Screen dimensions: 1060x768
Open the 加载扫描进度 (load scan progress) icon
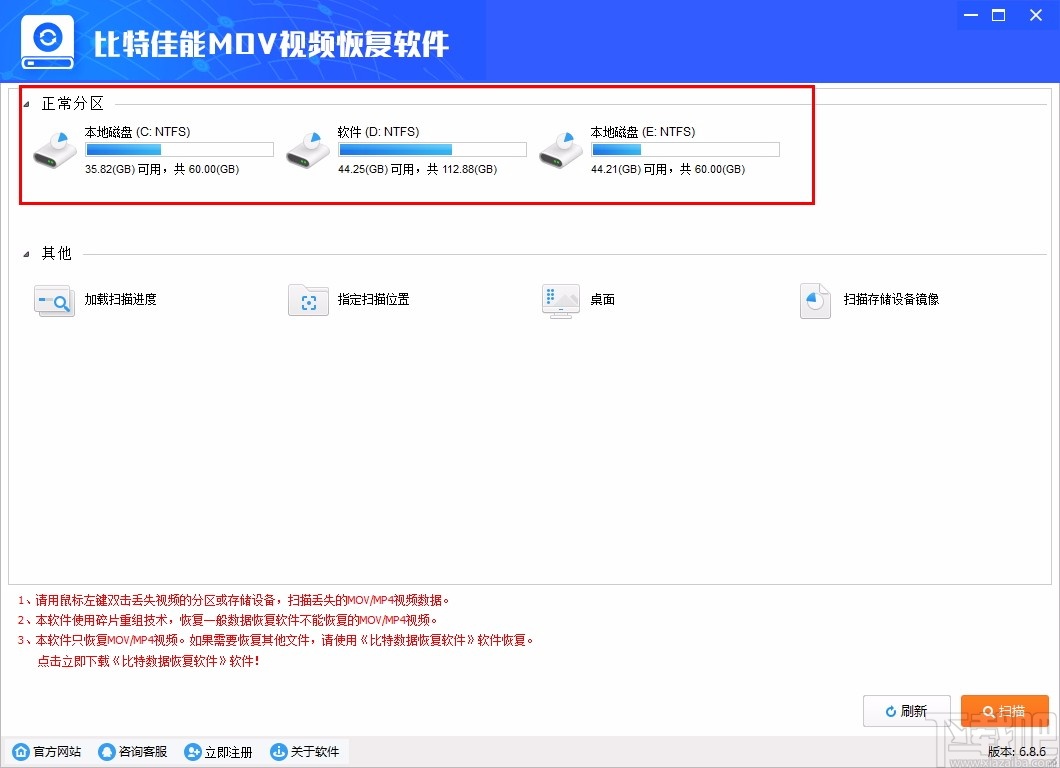(53, 300)
